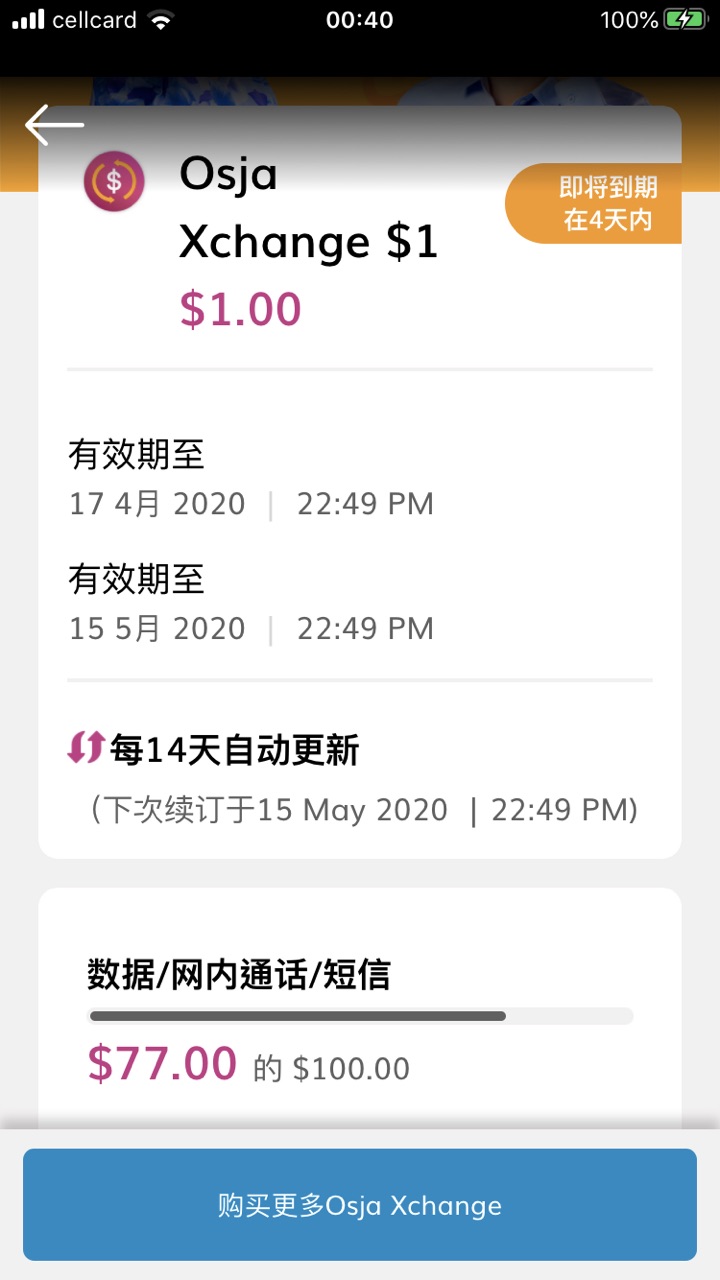This screenshot has width=720, height=1280.
Task: Tap the auto-renew arrows icon
Action: (86, 748)
